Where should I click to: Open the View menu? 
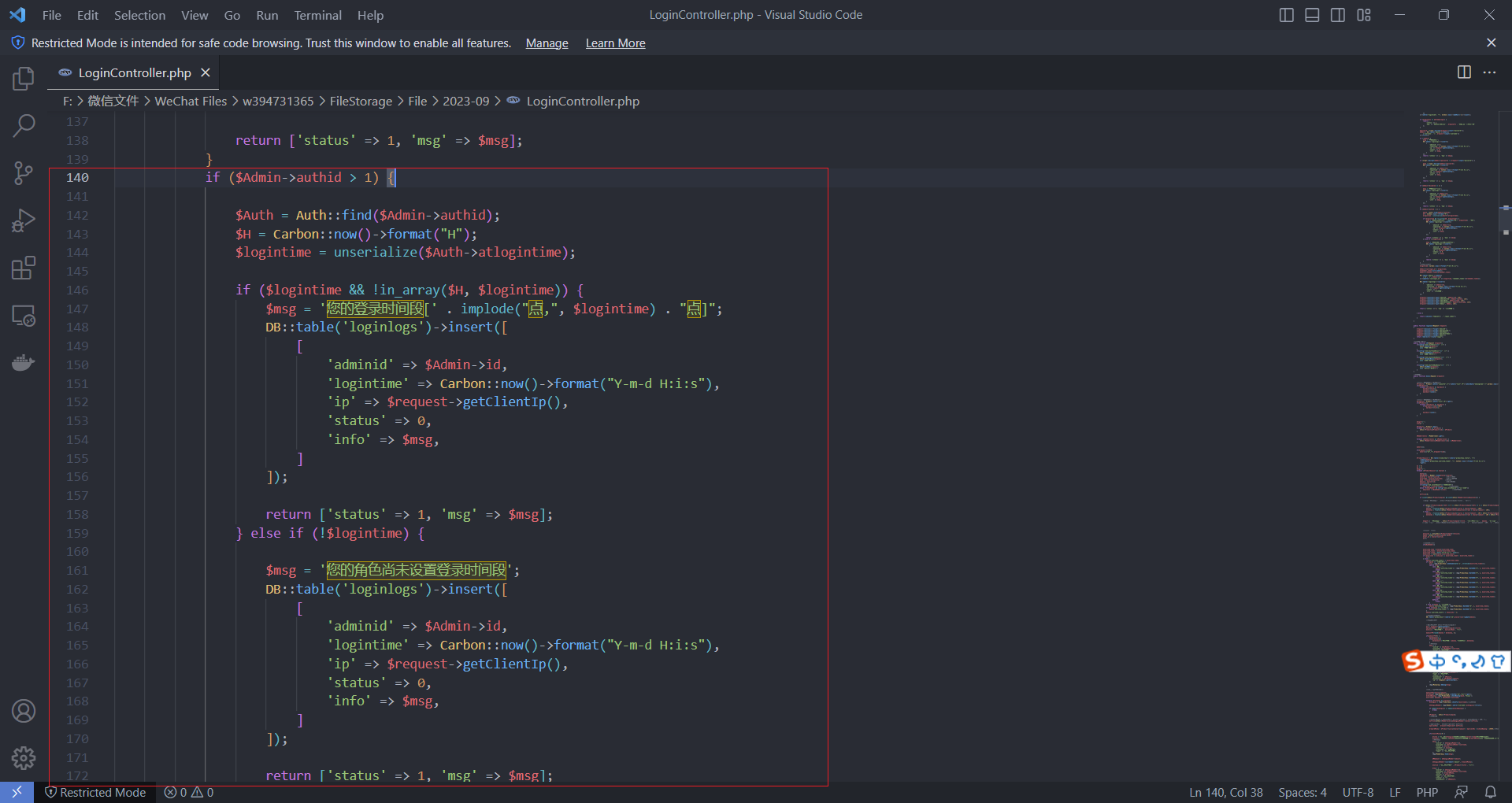[195, 15]
